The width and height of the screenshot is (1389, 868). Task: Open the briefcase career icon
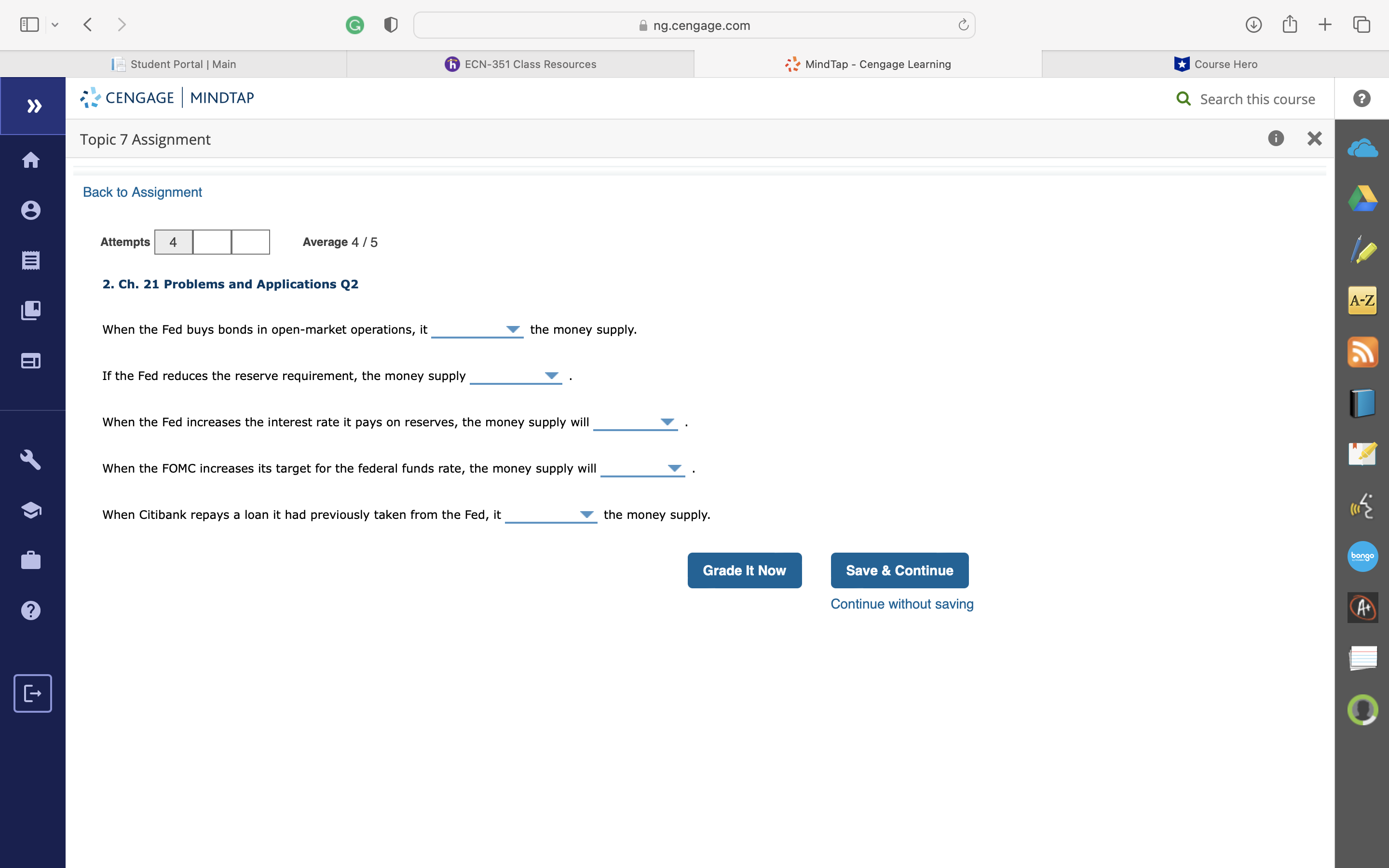pos(31,560)
